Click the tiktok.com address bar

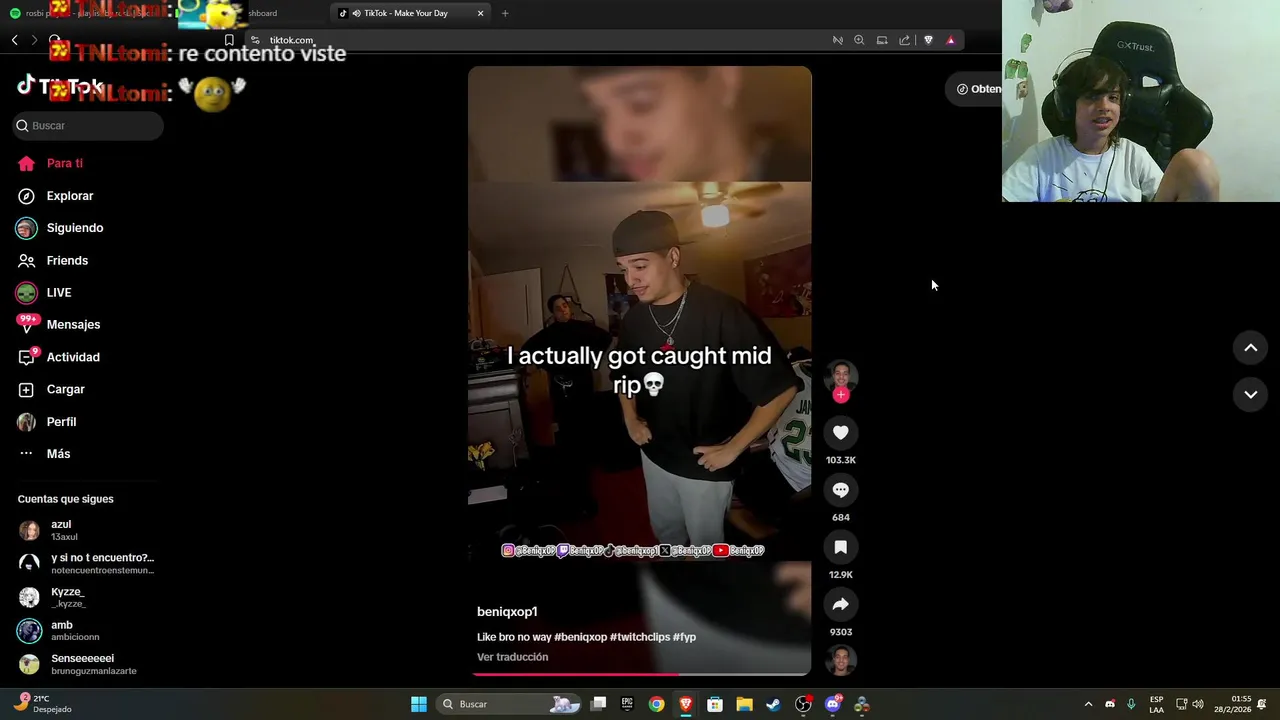click(x=540, y=40)
